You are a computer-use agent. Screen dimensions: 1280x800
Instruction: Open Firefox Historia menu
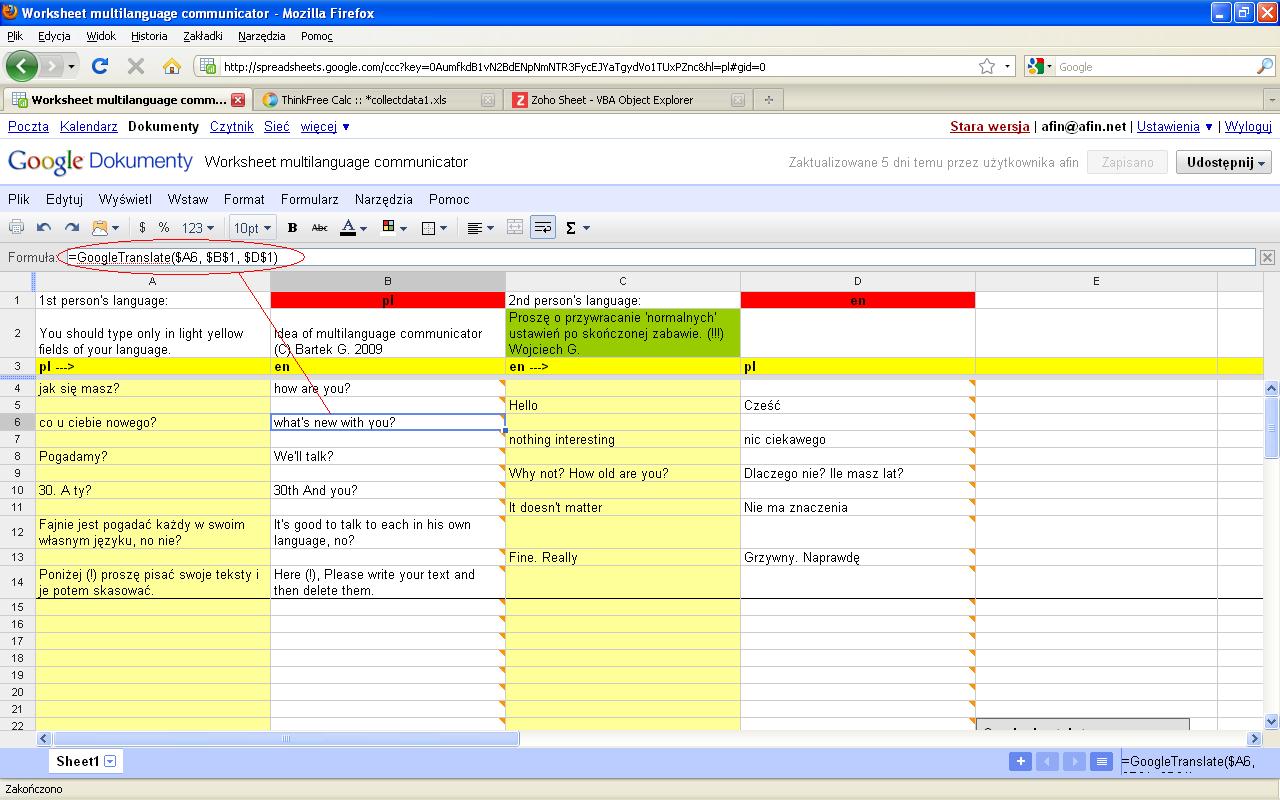point(149,36)
